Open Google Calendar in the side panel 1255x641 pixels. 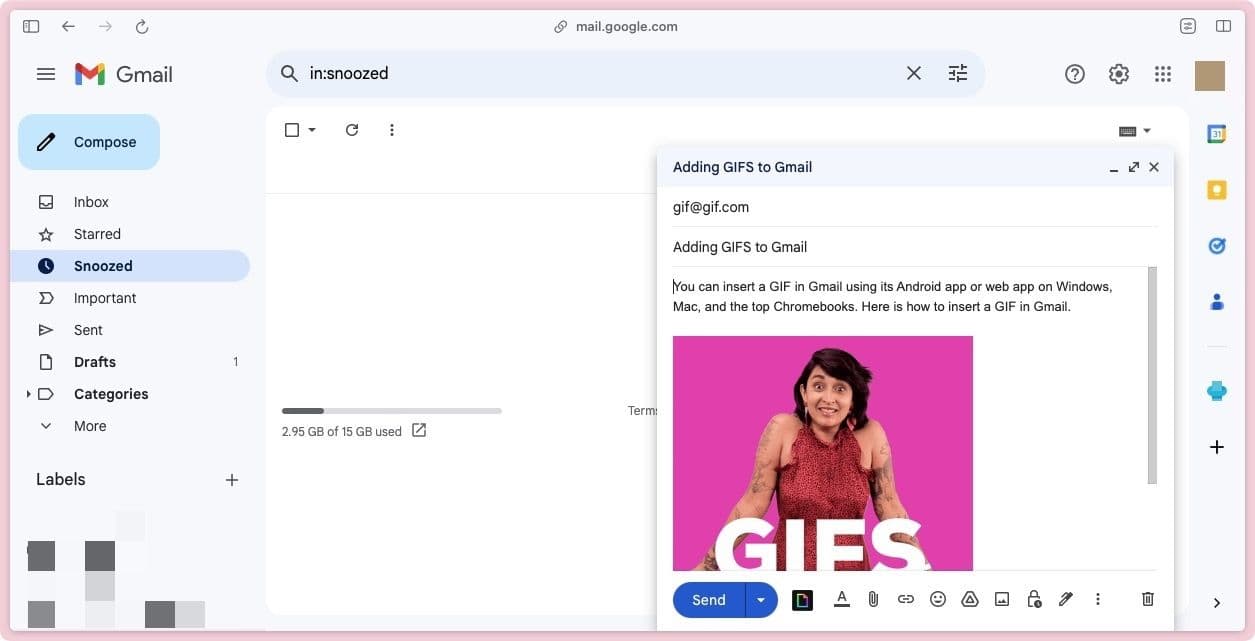(1216, 131)
